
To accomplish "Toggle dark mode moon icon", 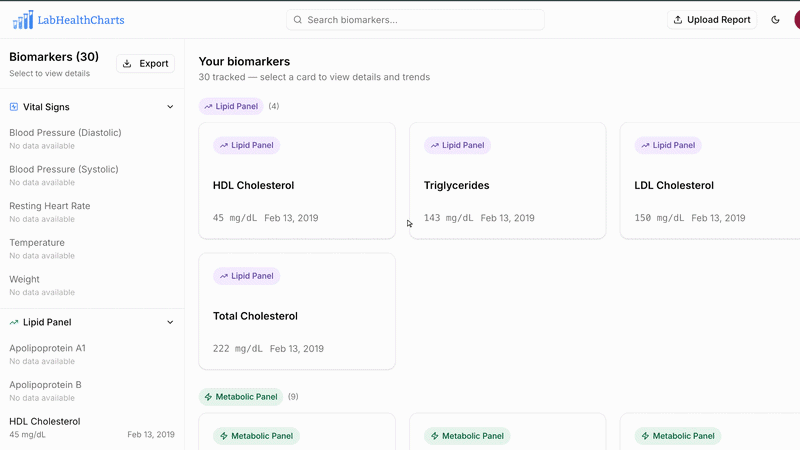I will coord(775,20).
